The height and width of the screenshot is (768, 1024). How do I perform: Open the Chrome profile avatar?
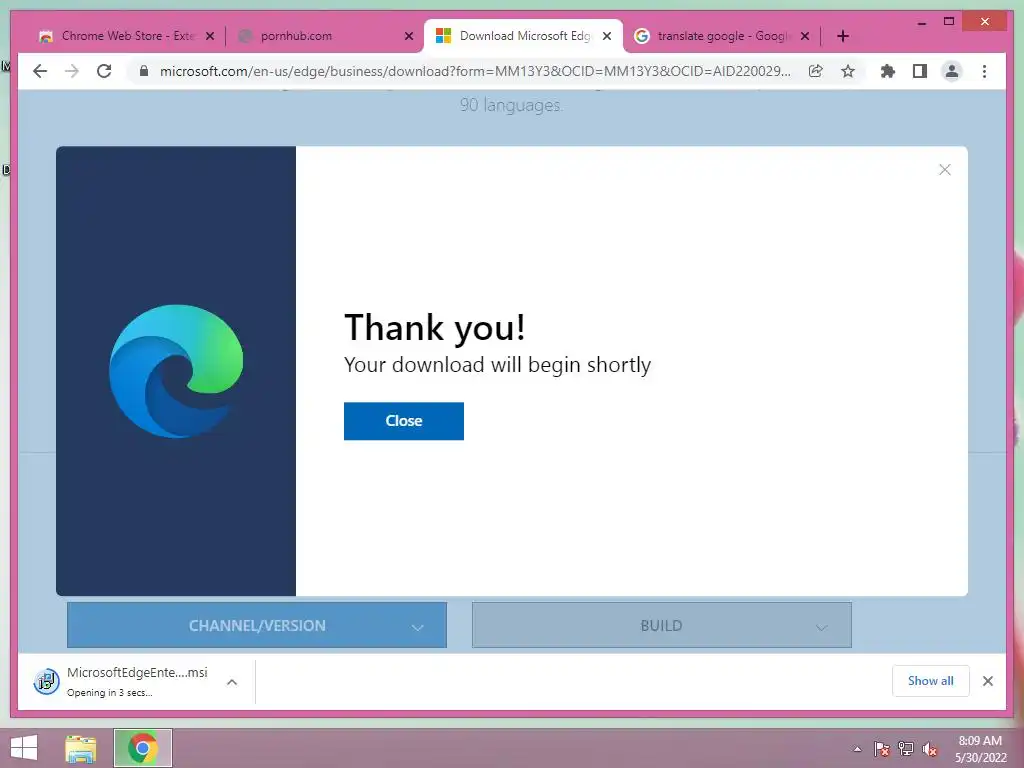click(x=952, y=71)
